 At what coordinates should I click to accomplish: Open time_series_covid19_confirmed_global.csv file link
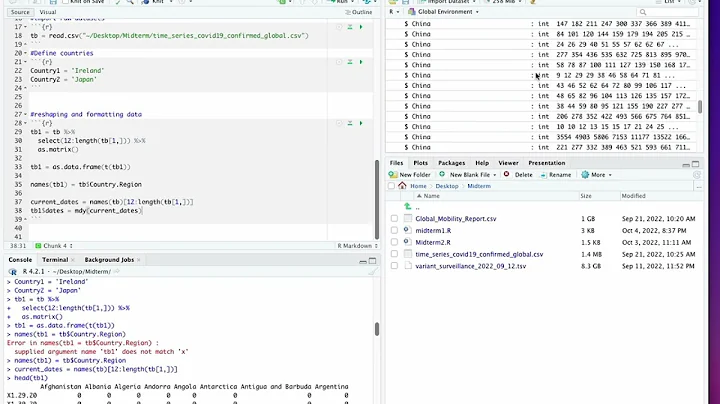[x=479, y=254]
